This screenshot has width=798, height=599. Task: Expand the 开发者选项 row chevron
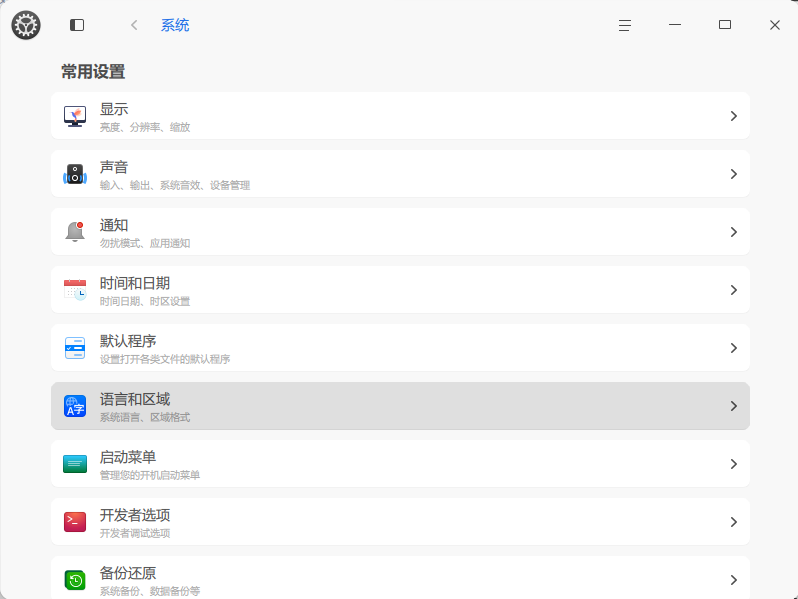pyautogui.click(x=733, y=522)
